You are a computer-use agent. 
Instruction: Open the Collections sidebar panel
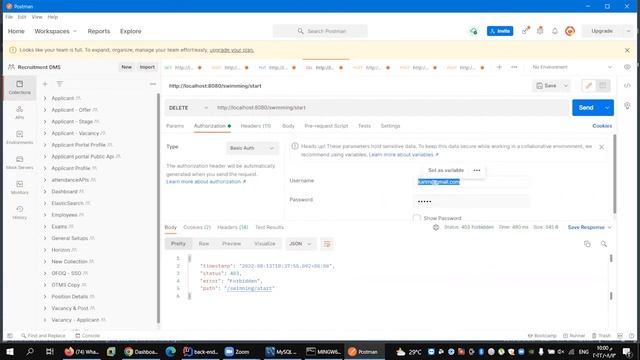[x=20, y=87]
